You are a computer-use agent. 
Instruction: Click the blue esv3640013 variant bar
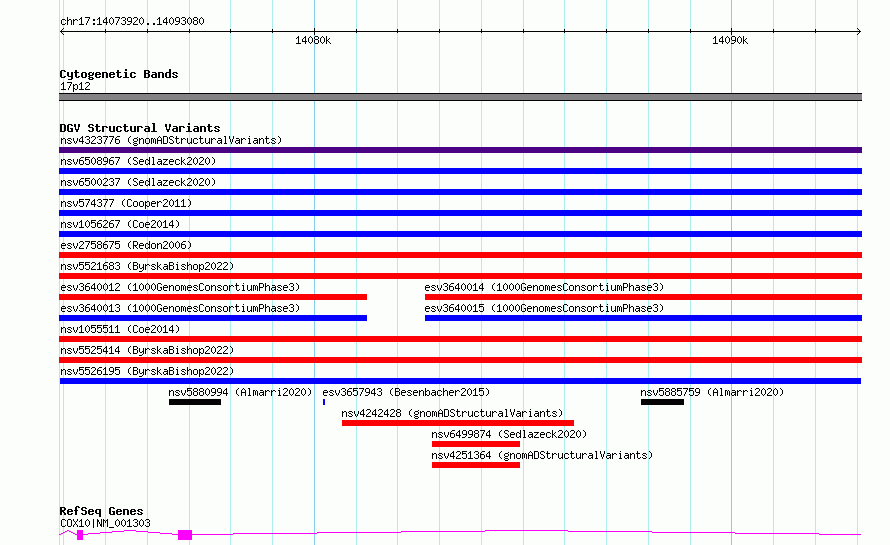click(x=213, y=318)
